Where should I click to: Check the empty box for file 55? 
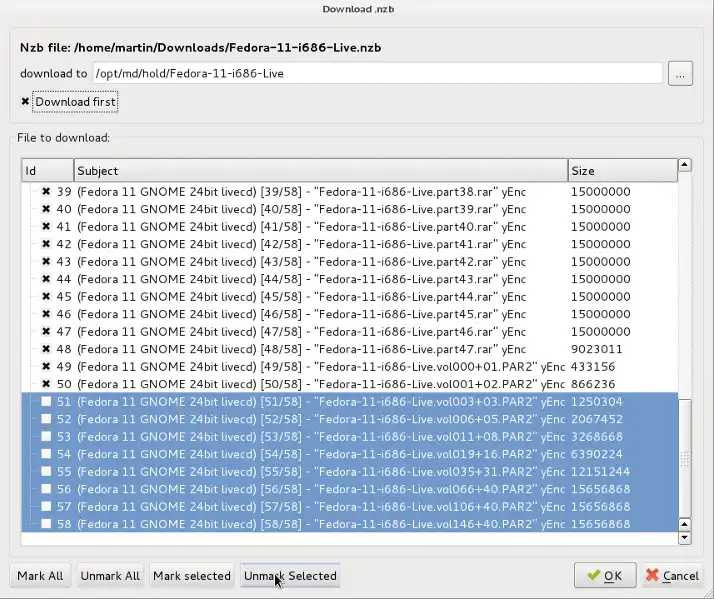(x=46, y=471)
